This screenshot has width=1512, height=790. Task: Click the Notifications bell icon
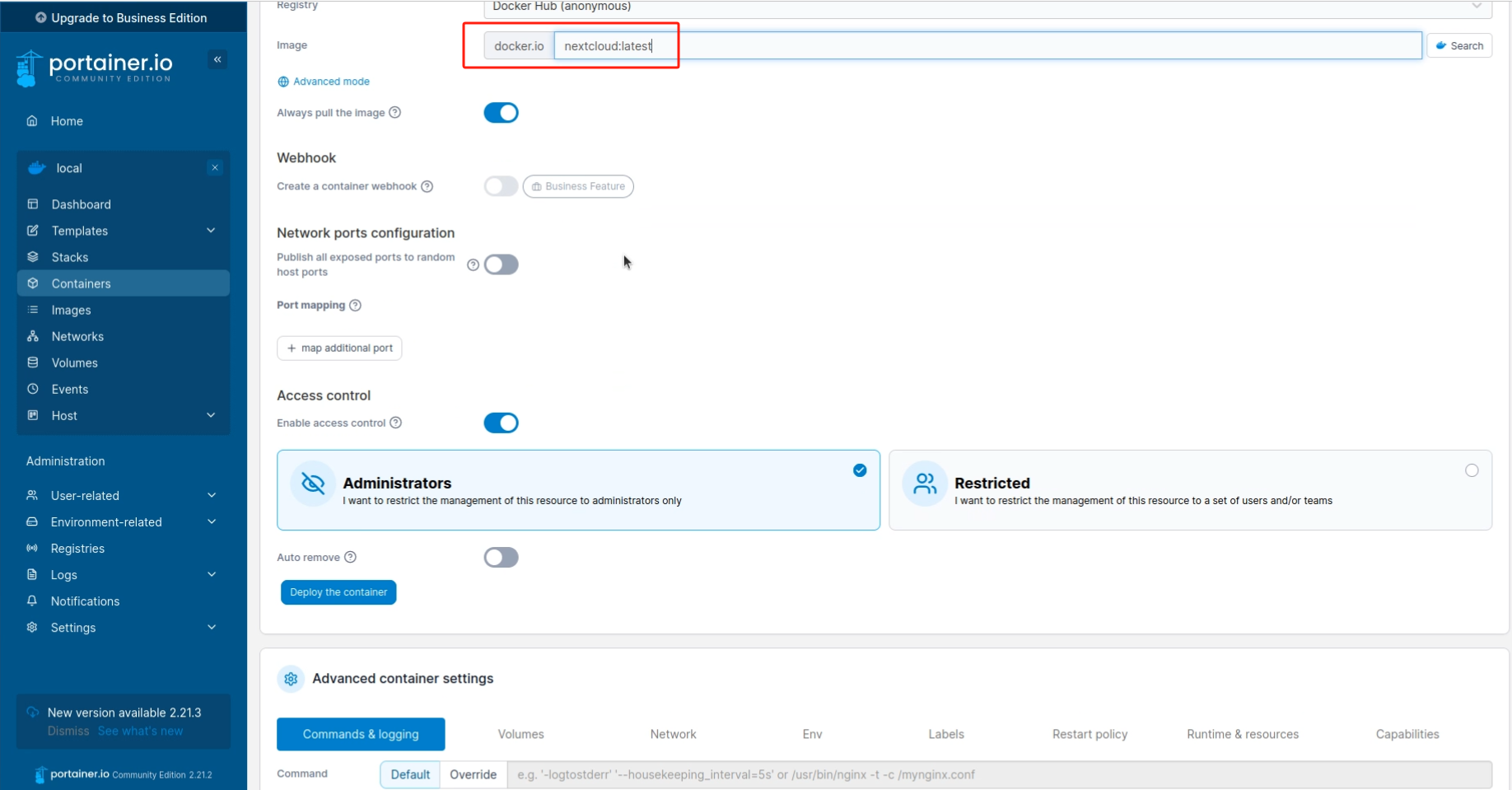(x=32, y=601)
